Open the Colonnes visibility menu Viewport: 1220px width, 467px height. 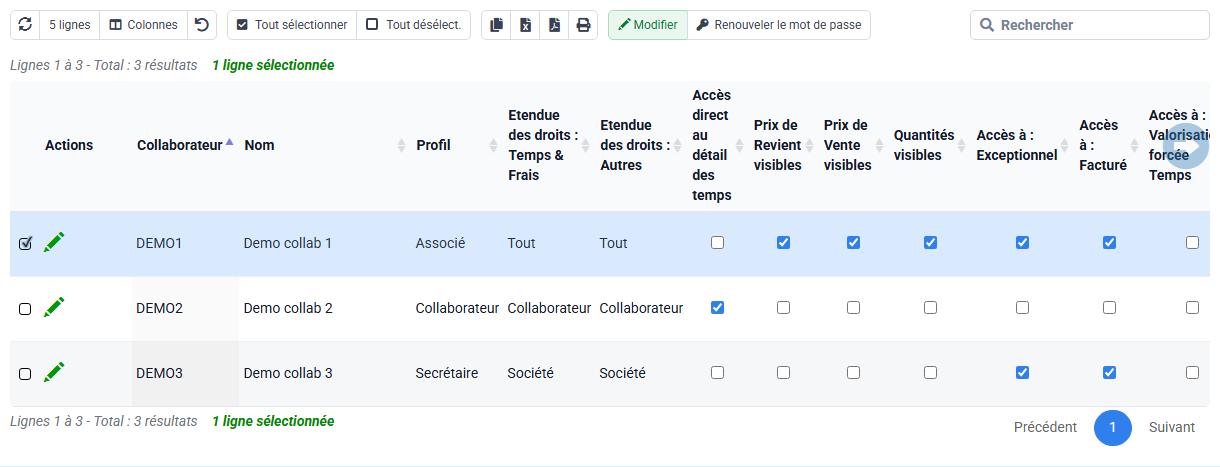(x=143, y=25)
